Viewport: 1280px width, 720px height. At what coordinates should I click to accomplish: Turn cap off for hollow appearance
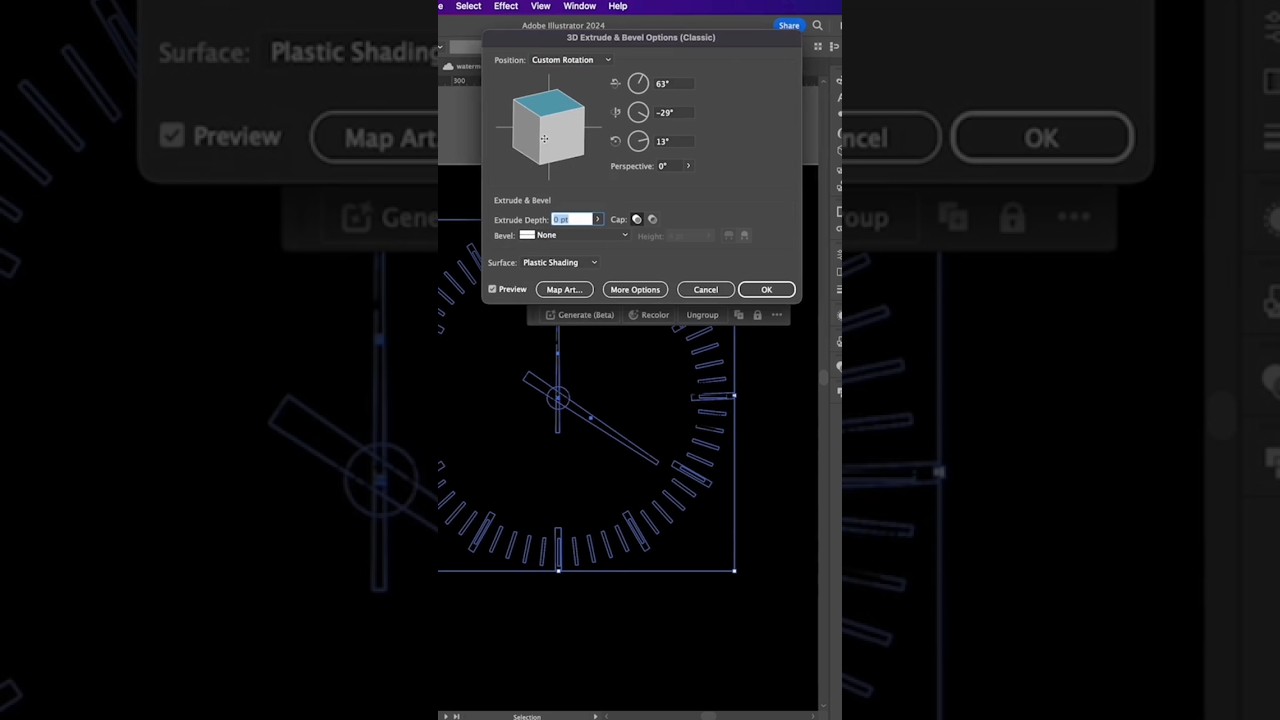[x=652, y=219]
